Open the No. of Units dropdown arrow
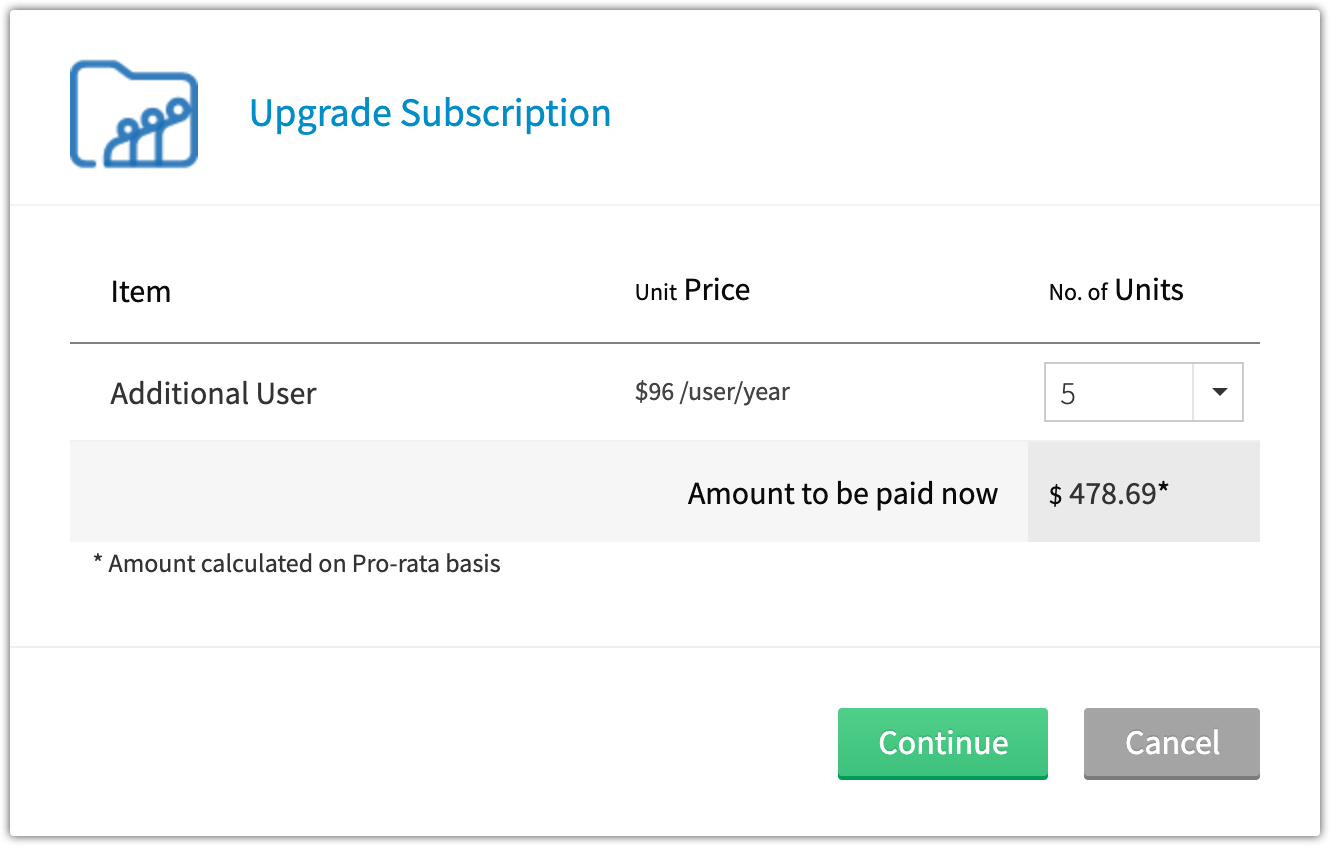The width and height of the screenshot is (1330, 846). click(1218, 392)
